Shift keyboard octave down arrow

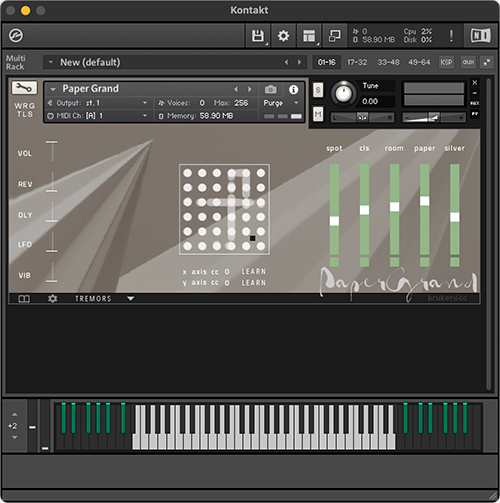click(14, 437)
